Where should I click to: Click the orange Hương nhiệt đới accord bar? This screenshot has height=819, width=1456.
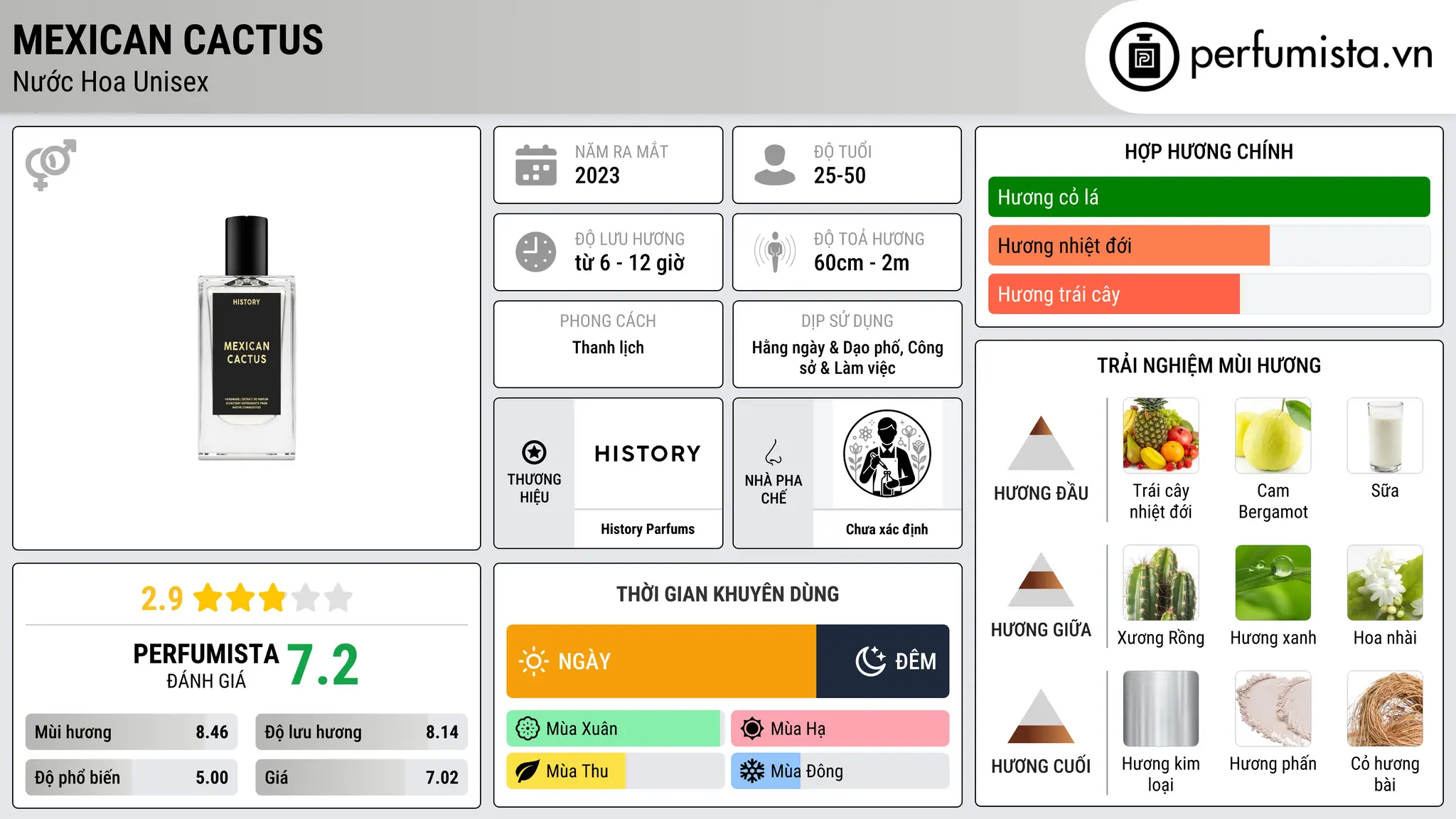click(x=1128, y=246)
